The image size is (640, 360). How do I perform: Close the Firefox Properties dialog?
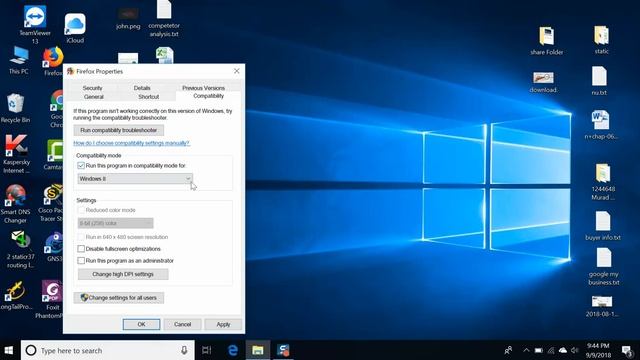click(236, 71)
